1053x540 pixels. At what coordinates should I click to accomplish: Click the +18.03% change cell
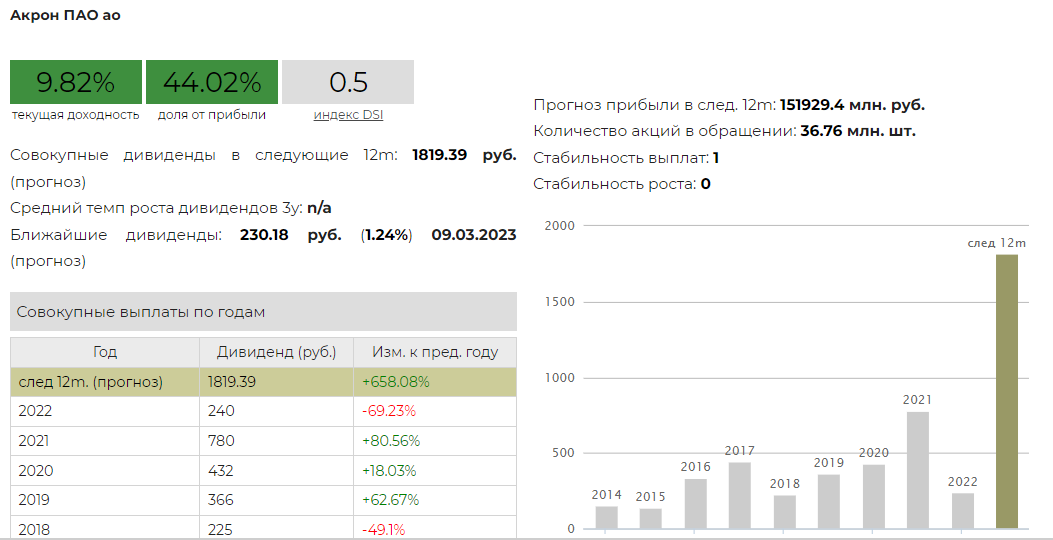pyautogui.click(x=435, y=471)
